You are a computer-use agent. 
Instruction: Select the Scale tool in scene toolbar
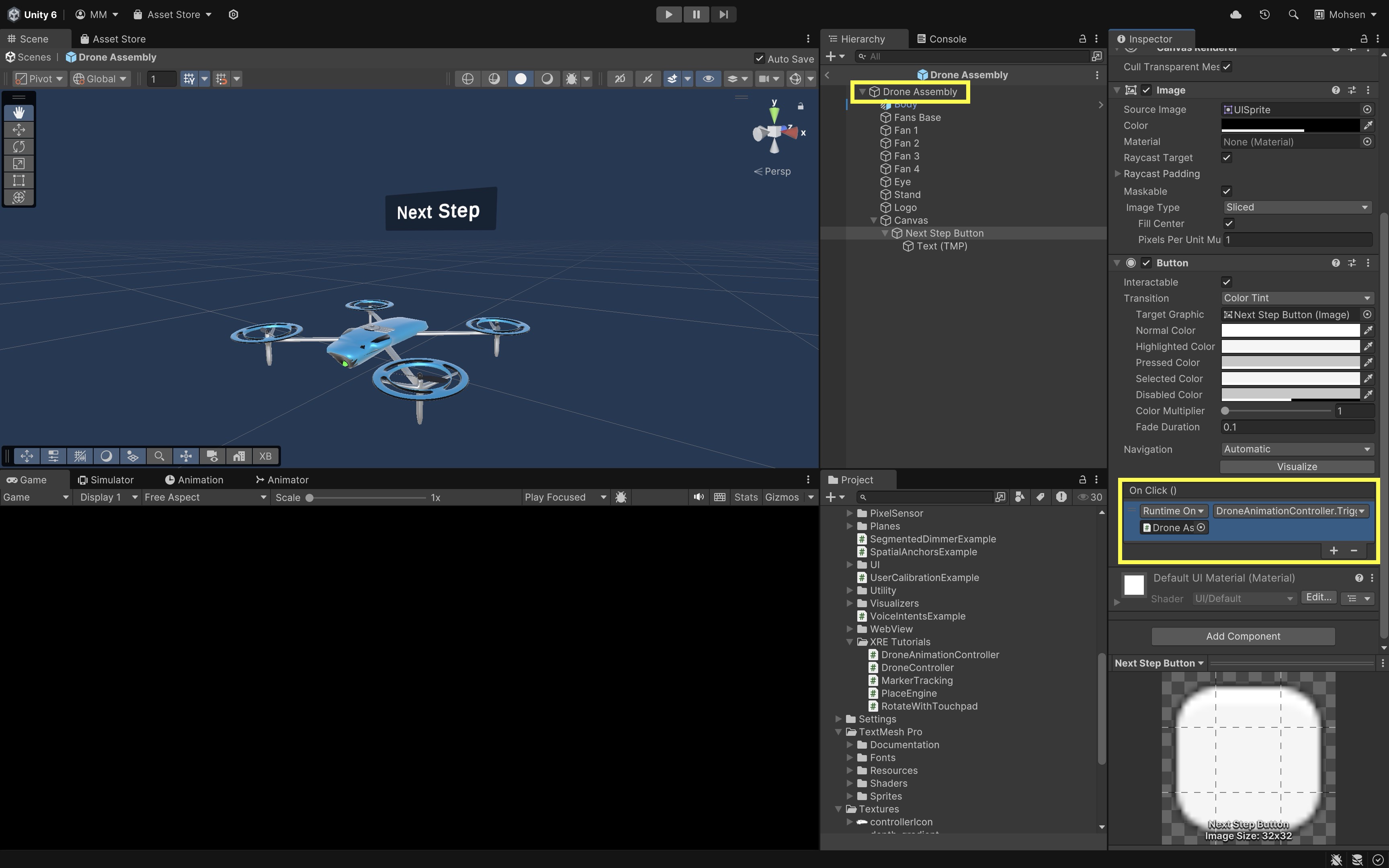point(18,164)
